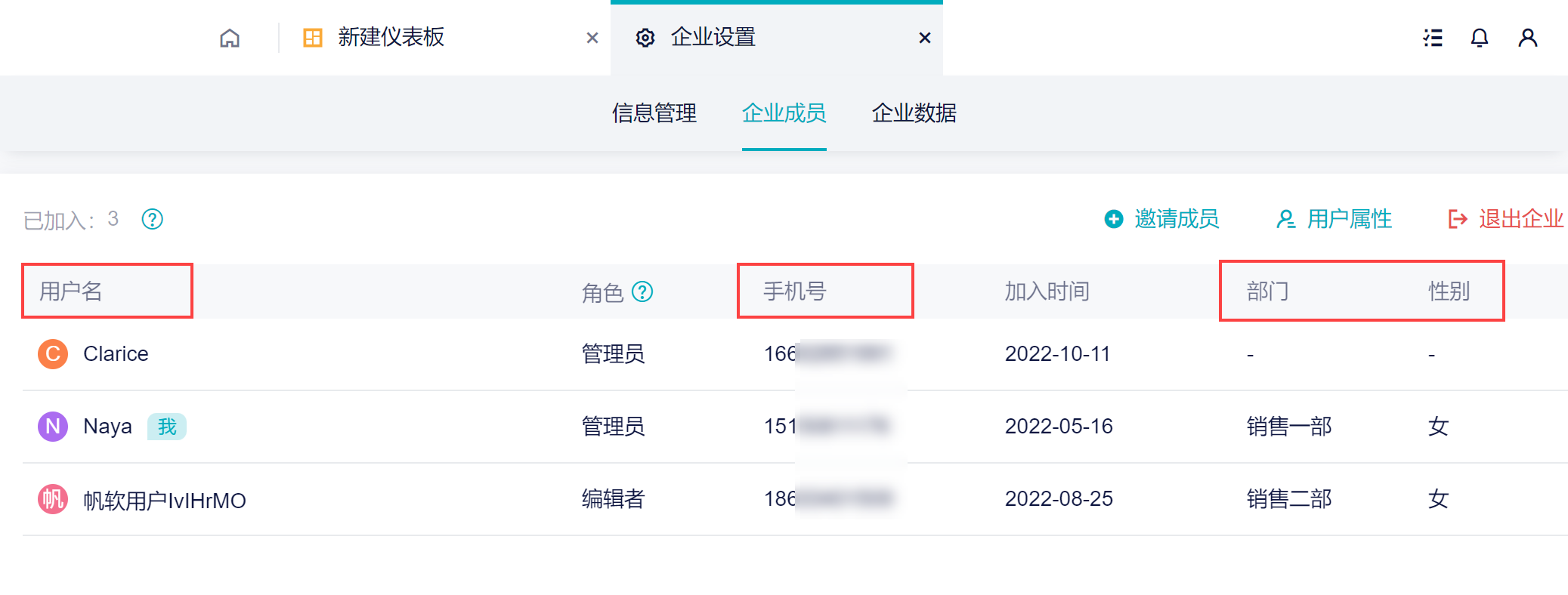Click Clarice's orange avatar icon

pyautogui.click(x=53, y=354)
